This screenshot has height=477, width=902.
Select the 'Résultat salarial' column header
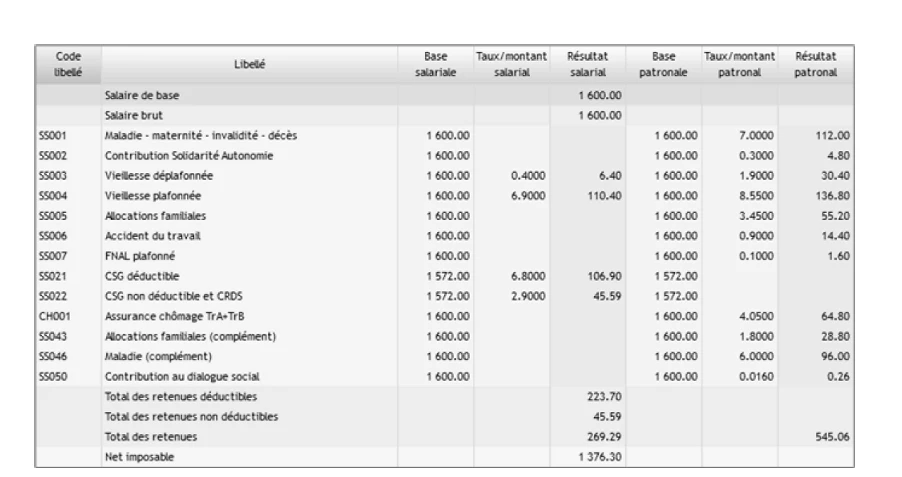587,64
